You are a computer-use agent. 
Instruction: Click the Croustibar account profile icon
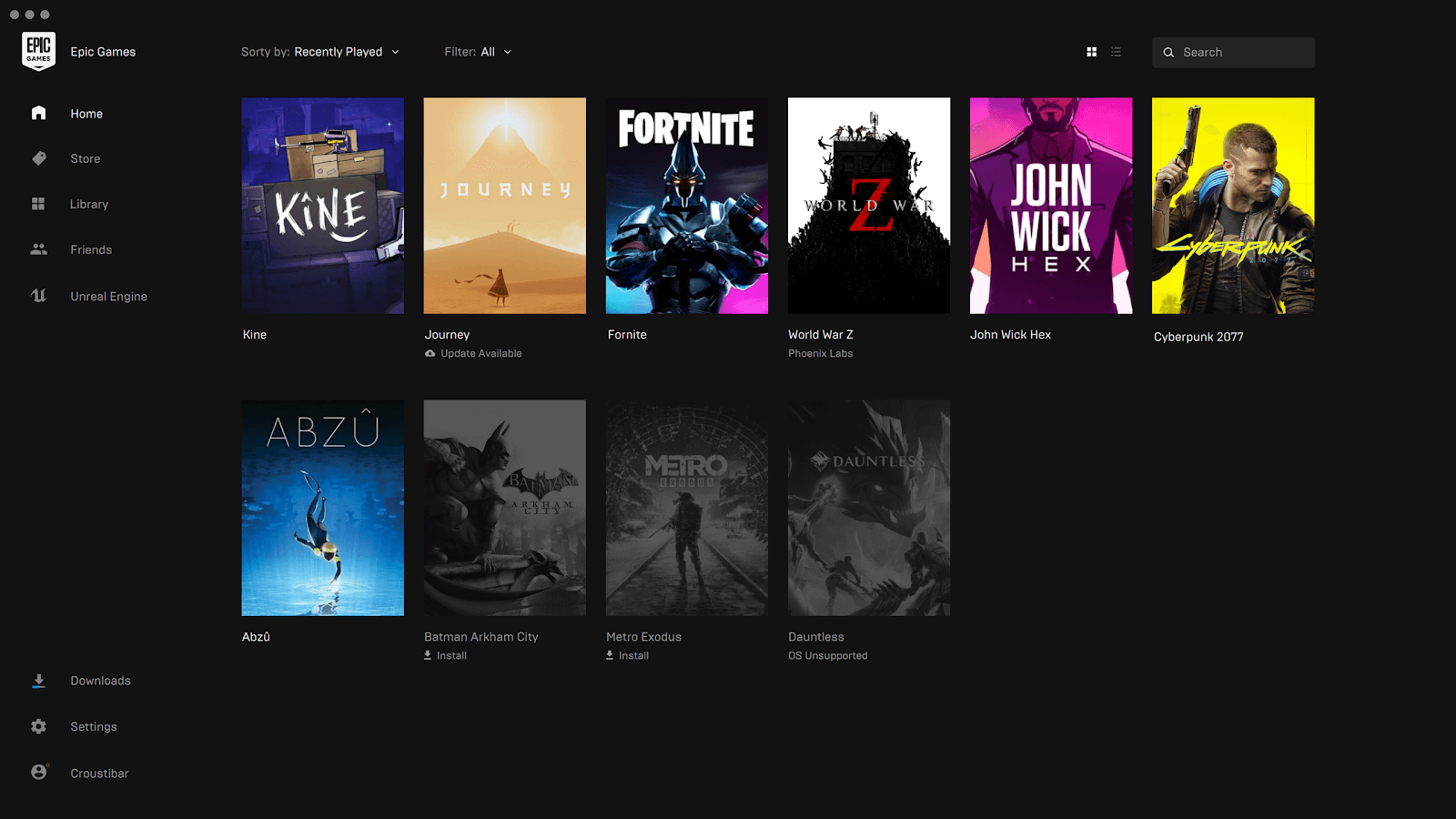click(38, 773)
